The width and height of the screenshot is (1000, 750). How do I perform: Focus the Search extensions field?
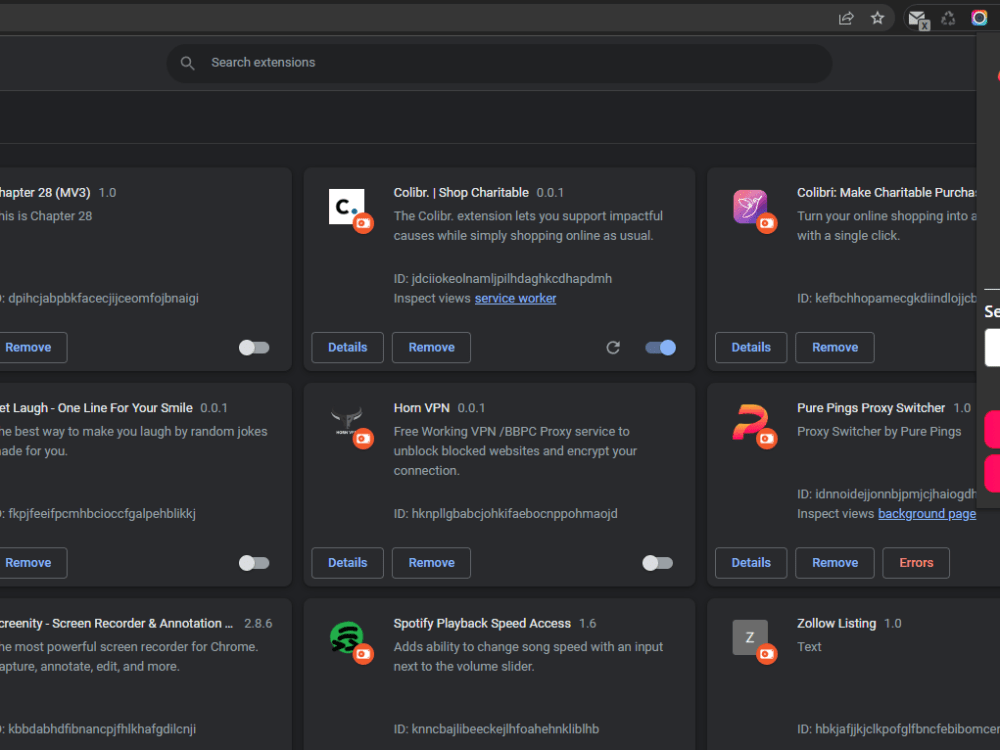499,63
